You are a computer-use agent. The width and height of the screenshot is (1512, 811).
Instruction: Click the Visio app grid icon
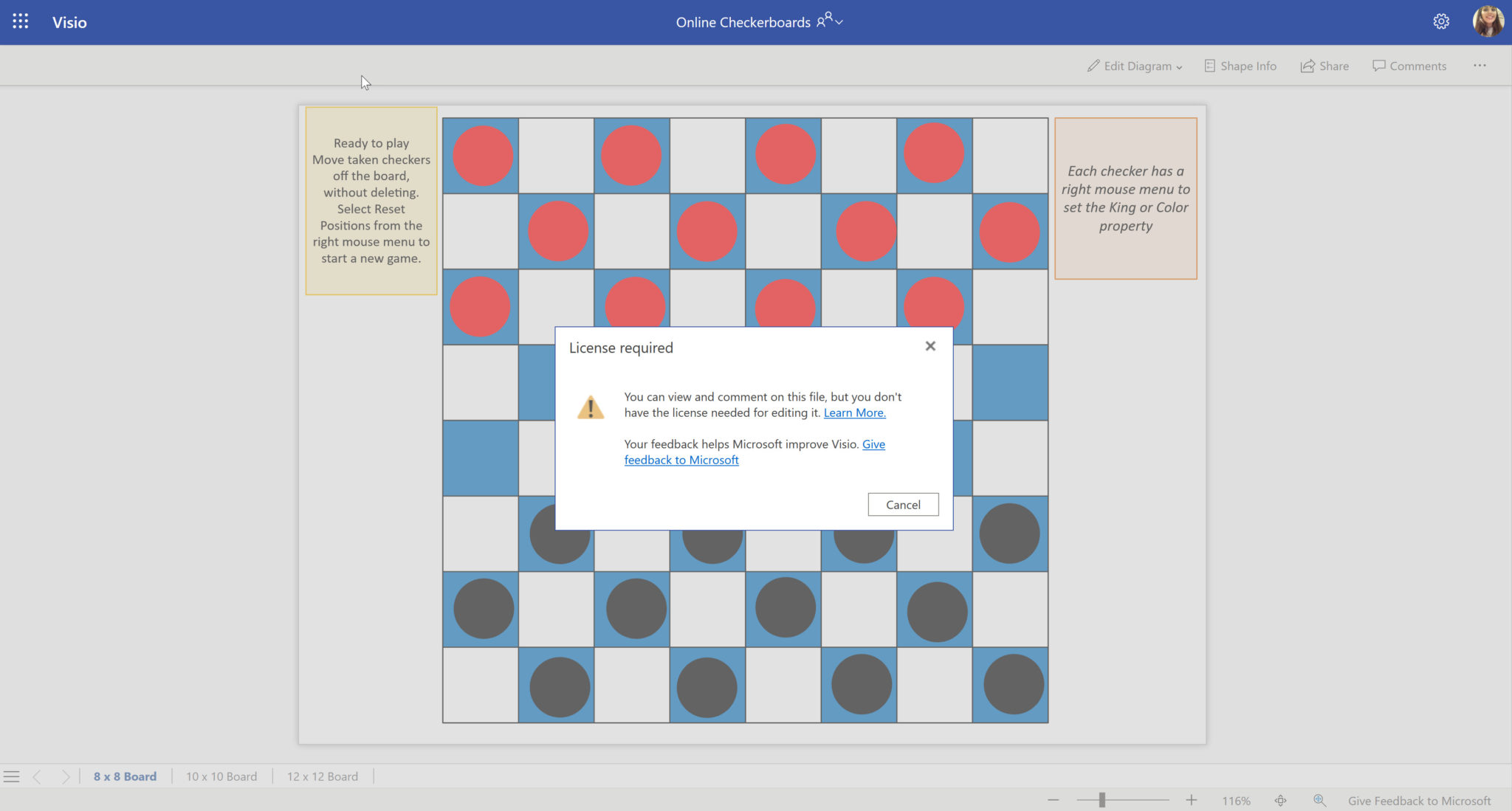tap(19, 21)
